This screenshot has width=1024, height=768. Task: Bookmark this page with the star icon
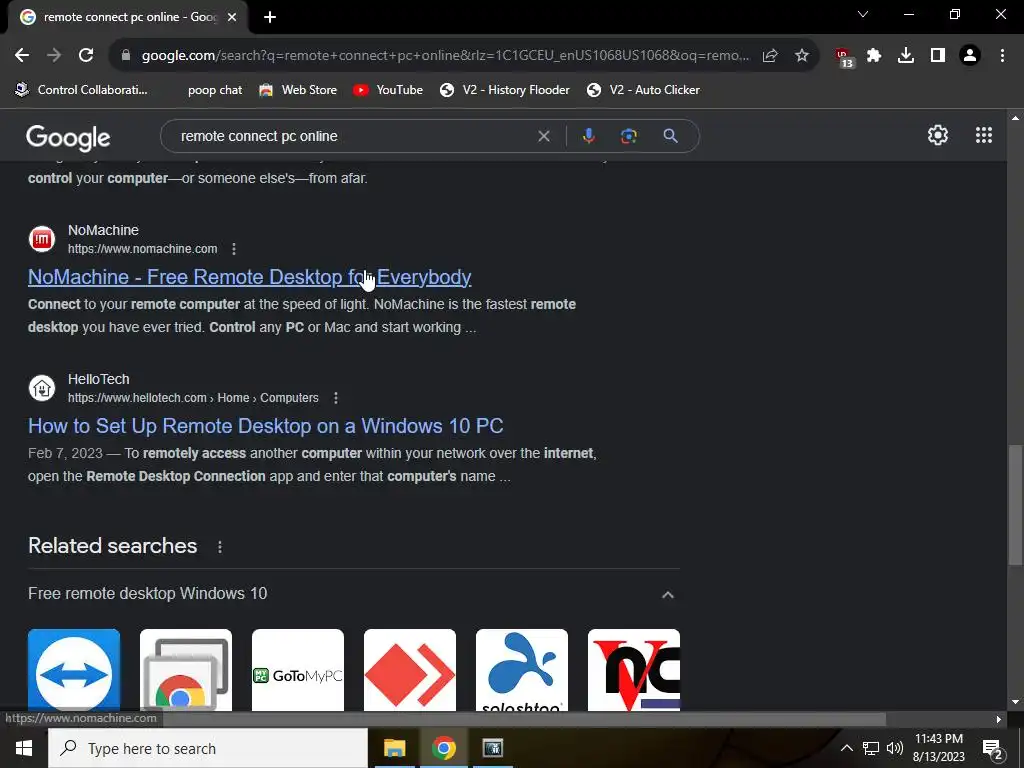[802, 56]
